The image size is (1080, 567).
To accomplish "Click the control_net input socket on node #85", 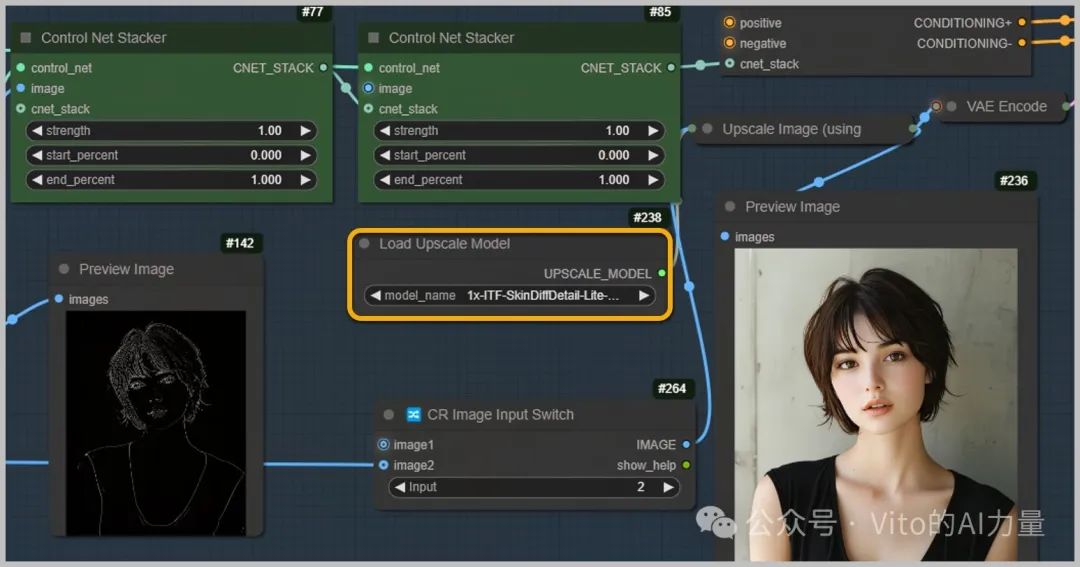I will click(368, 68).
